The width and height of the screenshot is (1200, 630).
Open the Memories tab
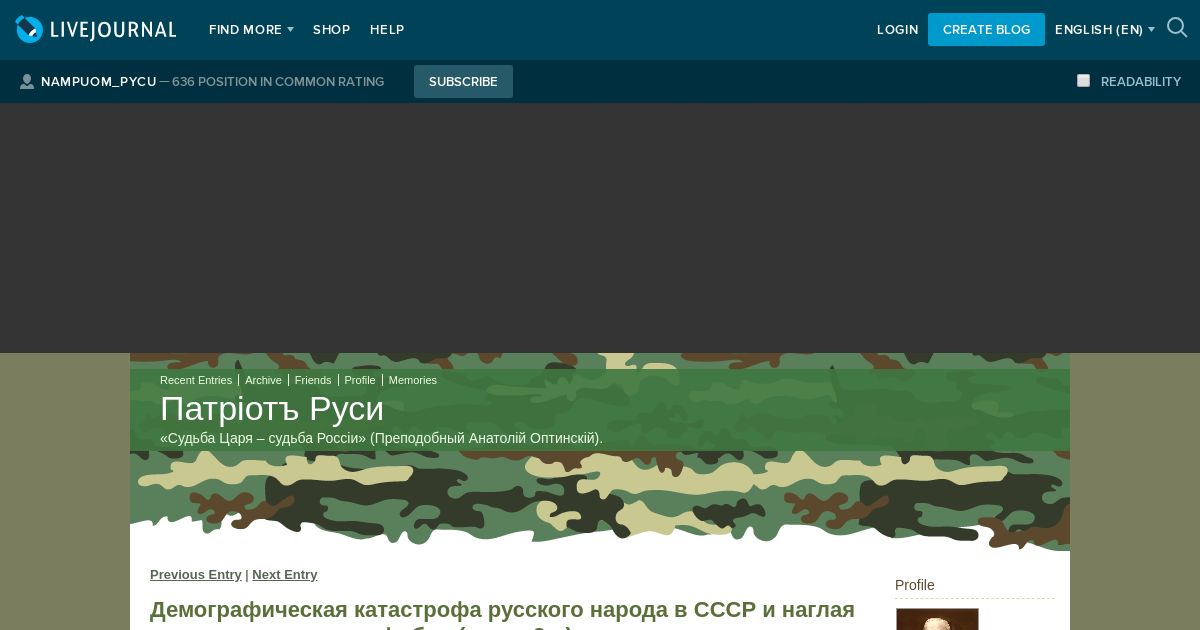413,380
